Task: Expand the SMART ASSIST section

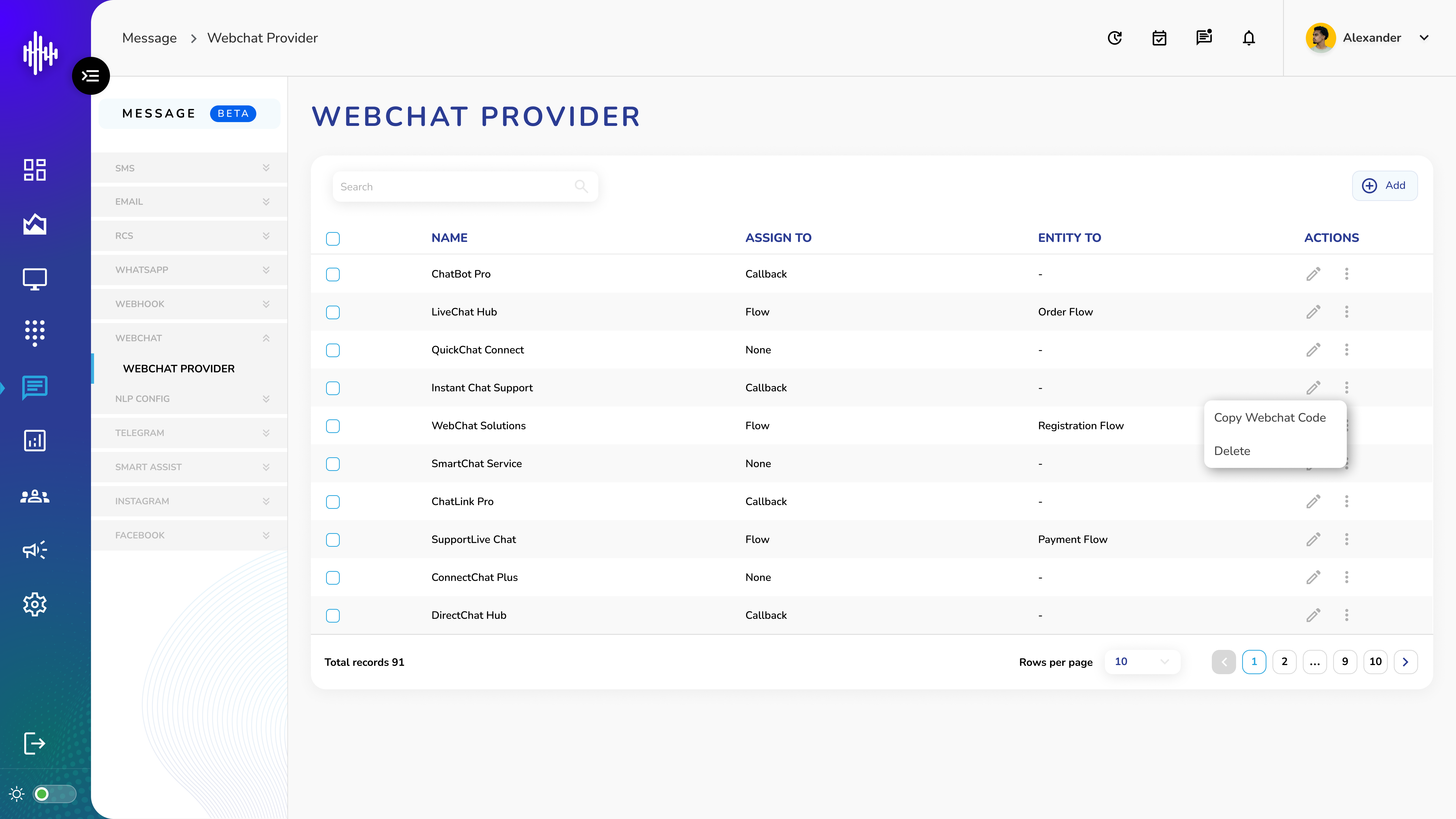Action: point(189,467)
